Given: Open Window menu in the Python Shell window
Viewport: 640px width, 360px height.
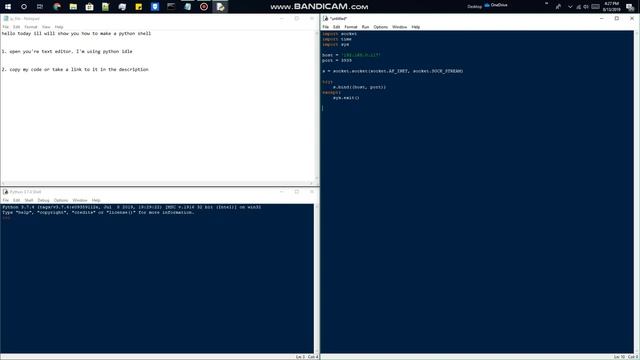Looking at the screenshot, I should coord(80,200).
